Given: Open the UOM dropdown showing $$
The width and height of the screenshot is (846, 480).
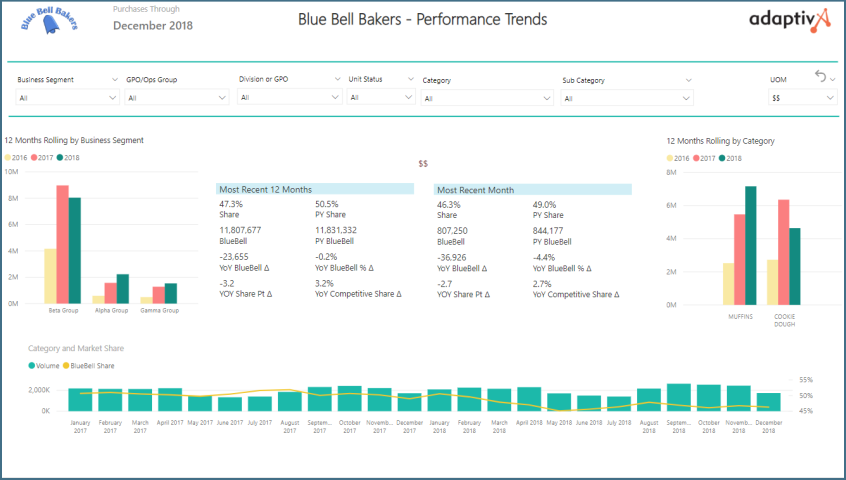Looking at the screenshot, I should 802,98.
